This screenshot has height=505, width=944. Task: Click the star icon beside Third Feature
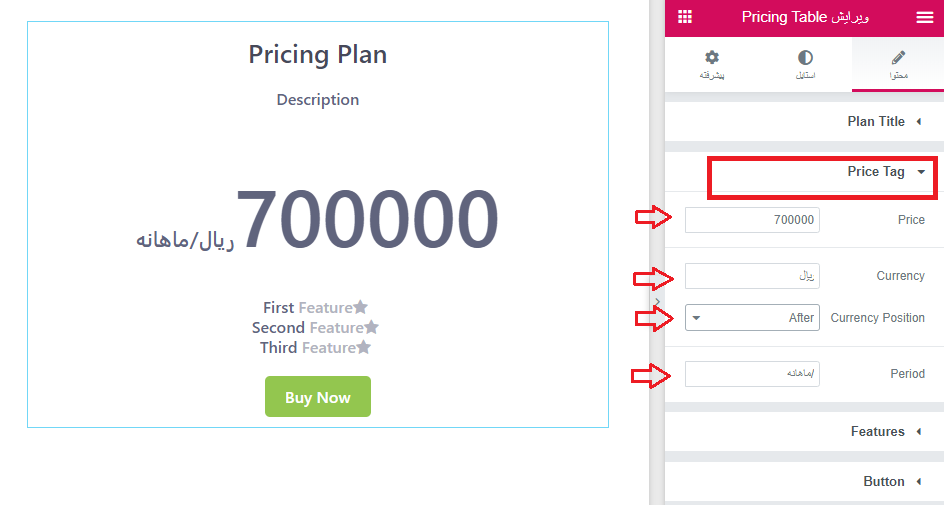(364, 347)
